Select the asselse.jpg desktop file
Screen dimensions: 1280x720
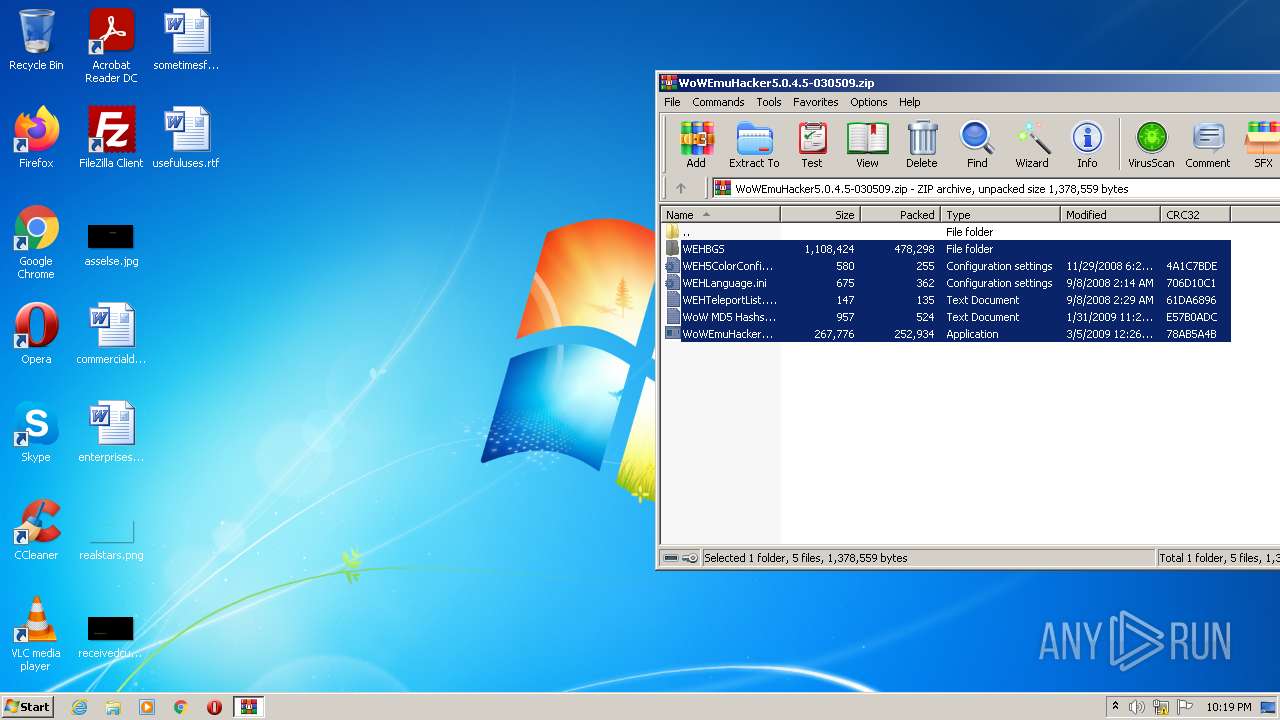point(111,244)
